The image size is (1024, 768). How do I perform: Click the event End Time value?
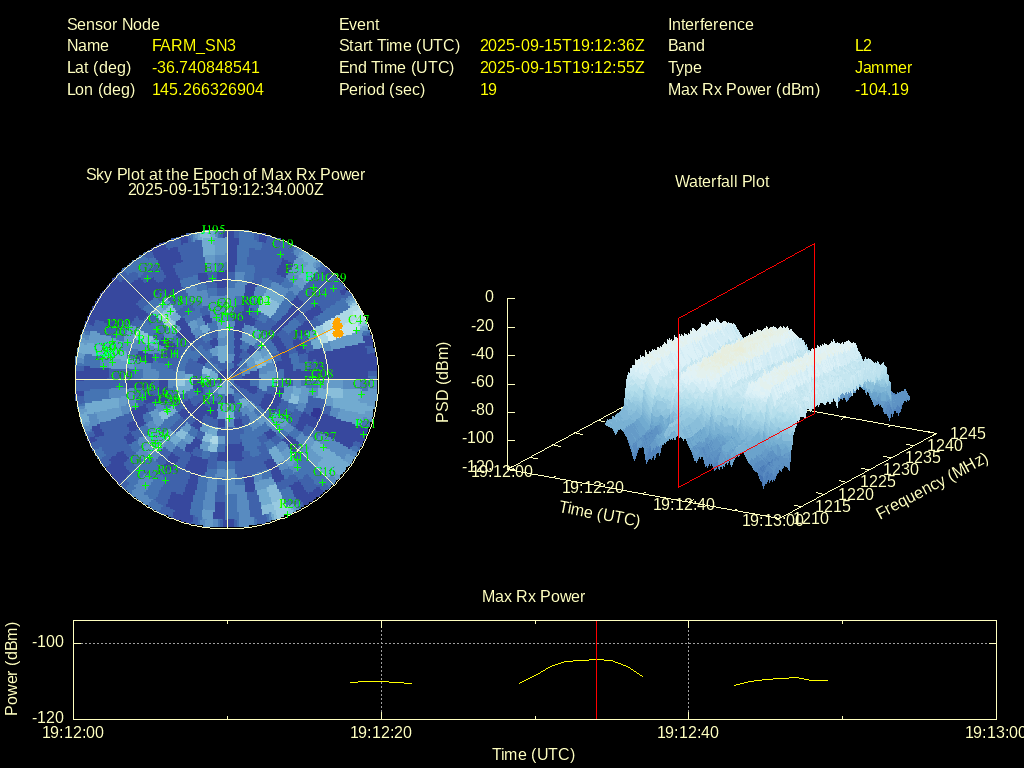562,67
